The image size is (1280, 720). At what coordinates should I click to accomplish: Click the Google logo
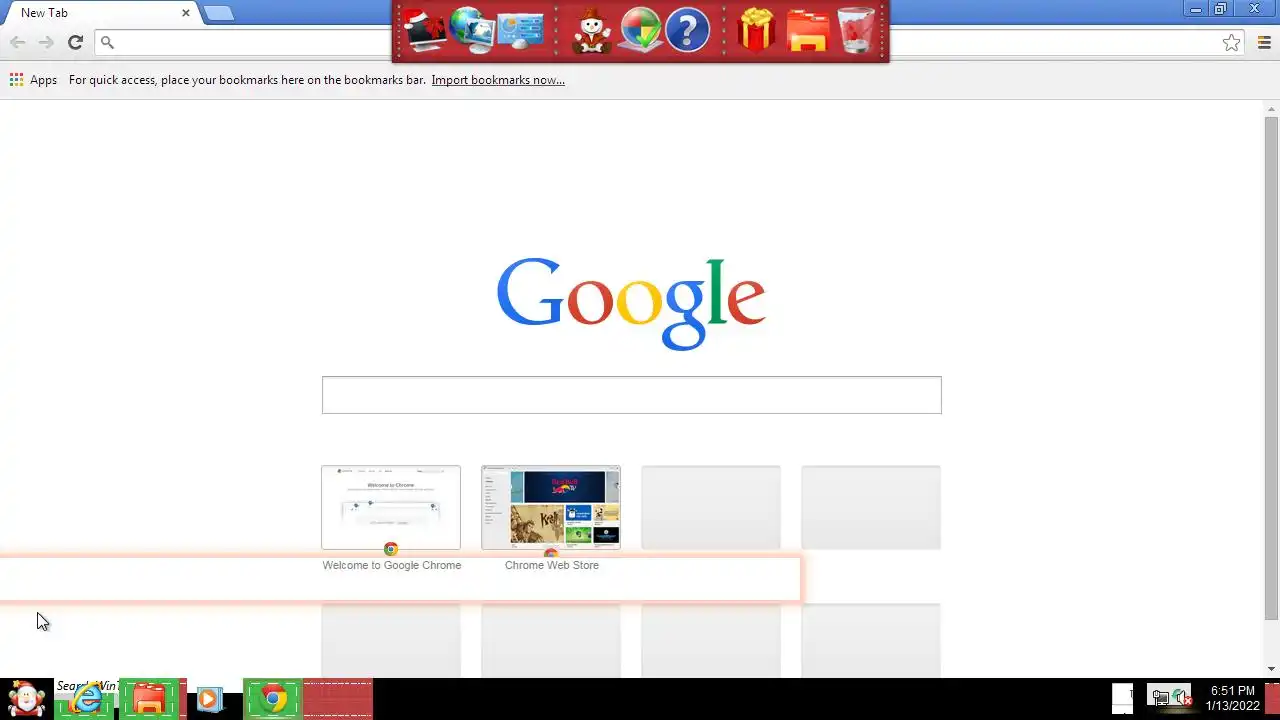tap(631, 303)
